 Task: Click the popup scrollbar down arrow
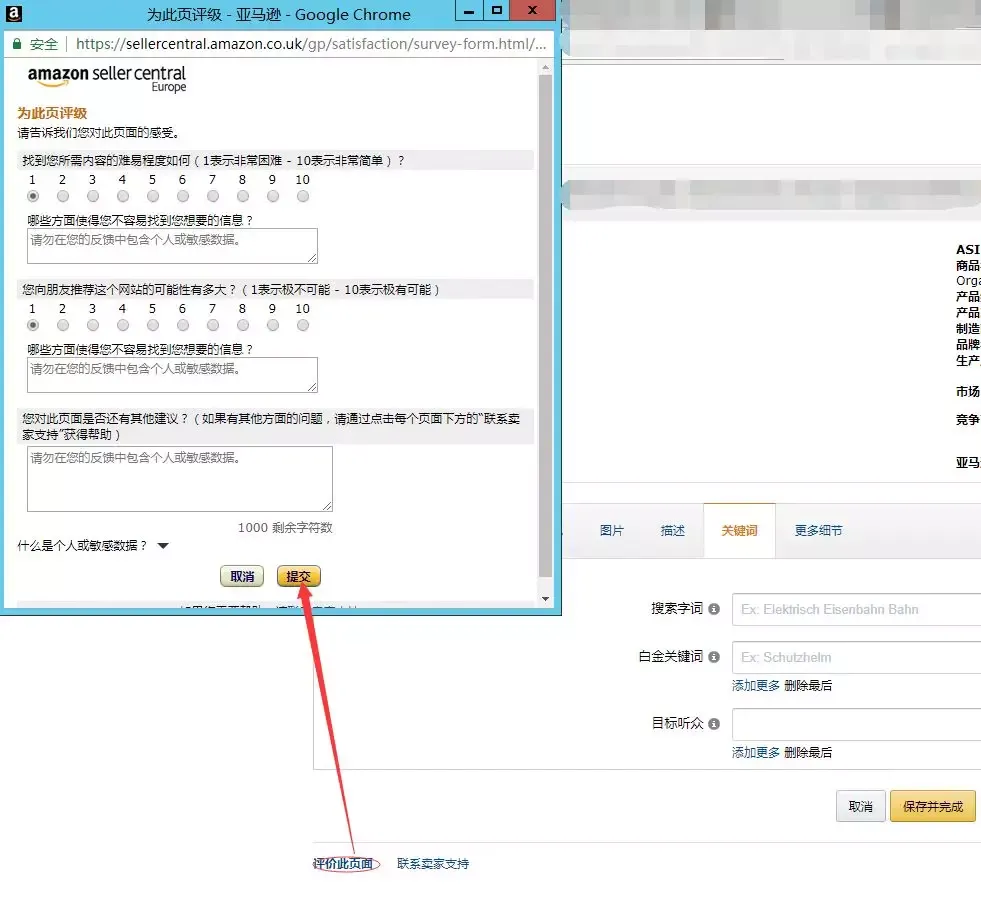click(546, 599)
